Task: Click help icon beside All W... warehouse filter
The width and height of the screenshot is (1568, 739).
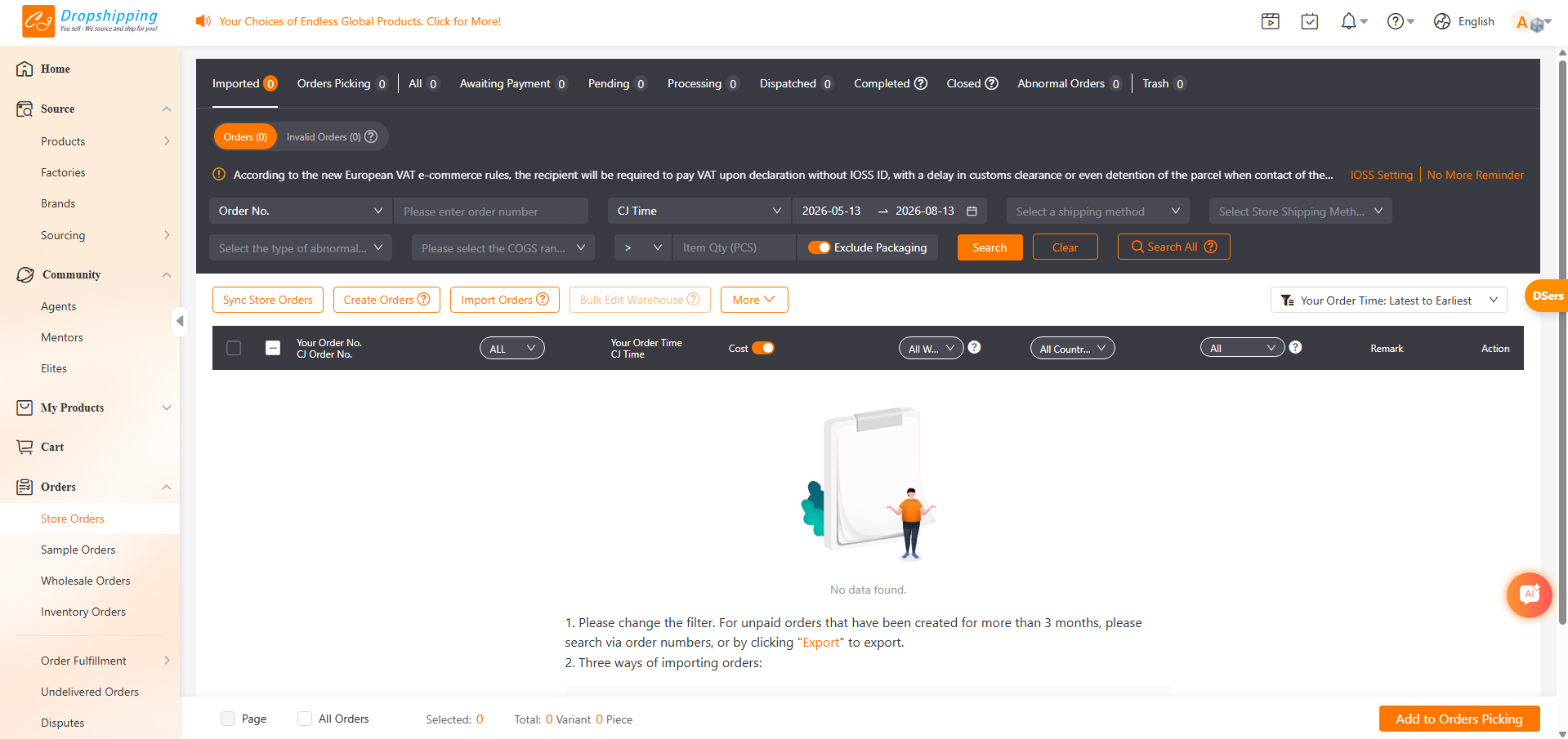Action: 974,347
